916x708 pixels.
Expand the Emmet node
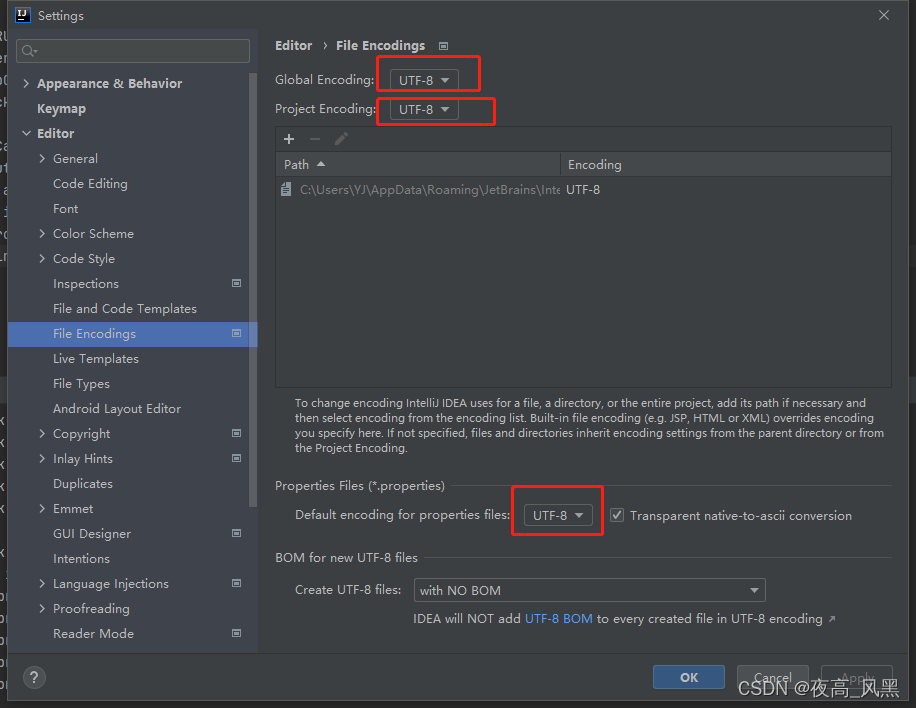(42, 509)
